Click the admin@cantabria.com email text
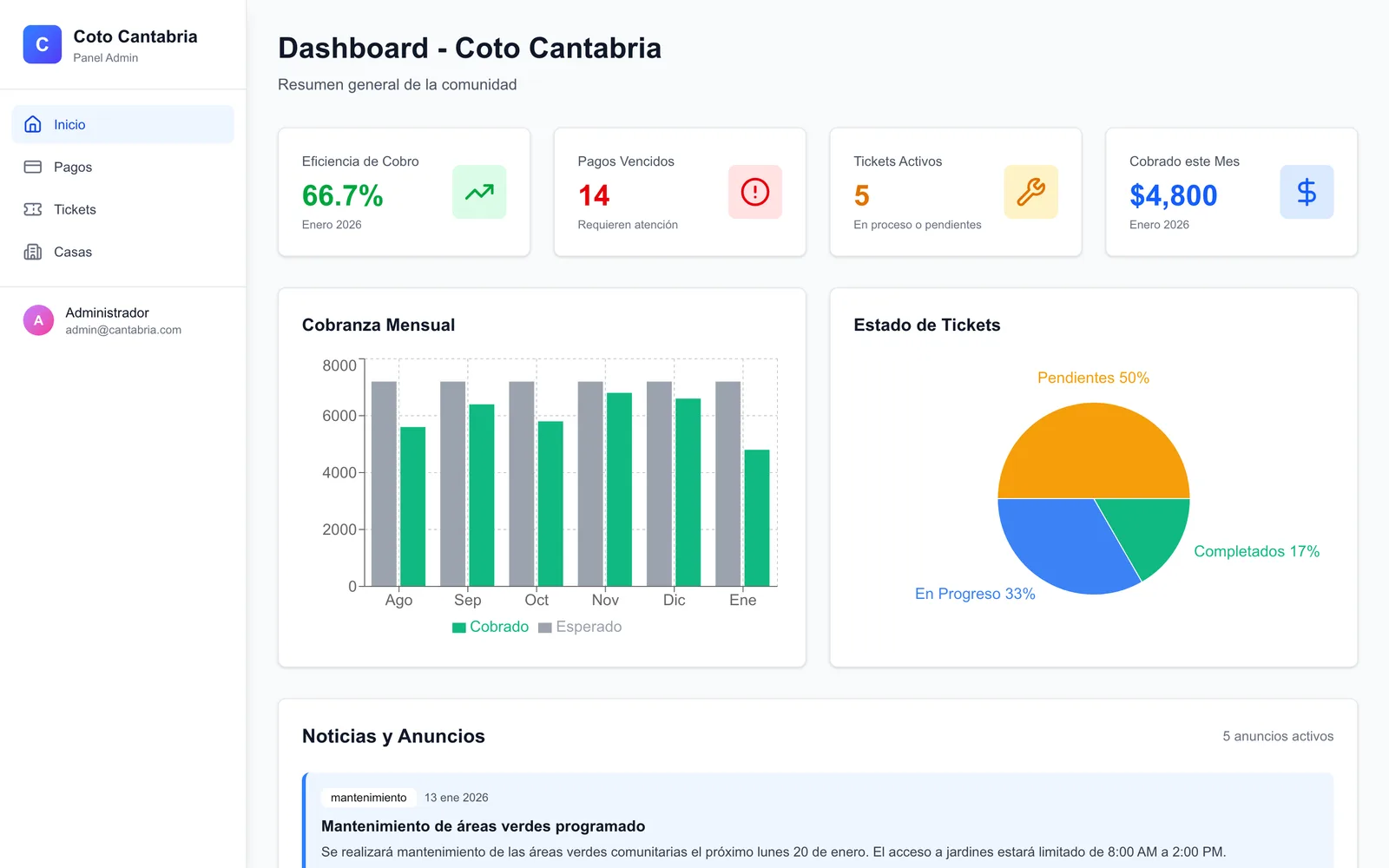Screen dimensions: 1389x868 pyautogui.click(x=123, y=330)
